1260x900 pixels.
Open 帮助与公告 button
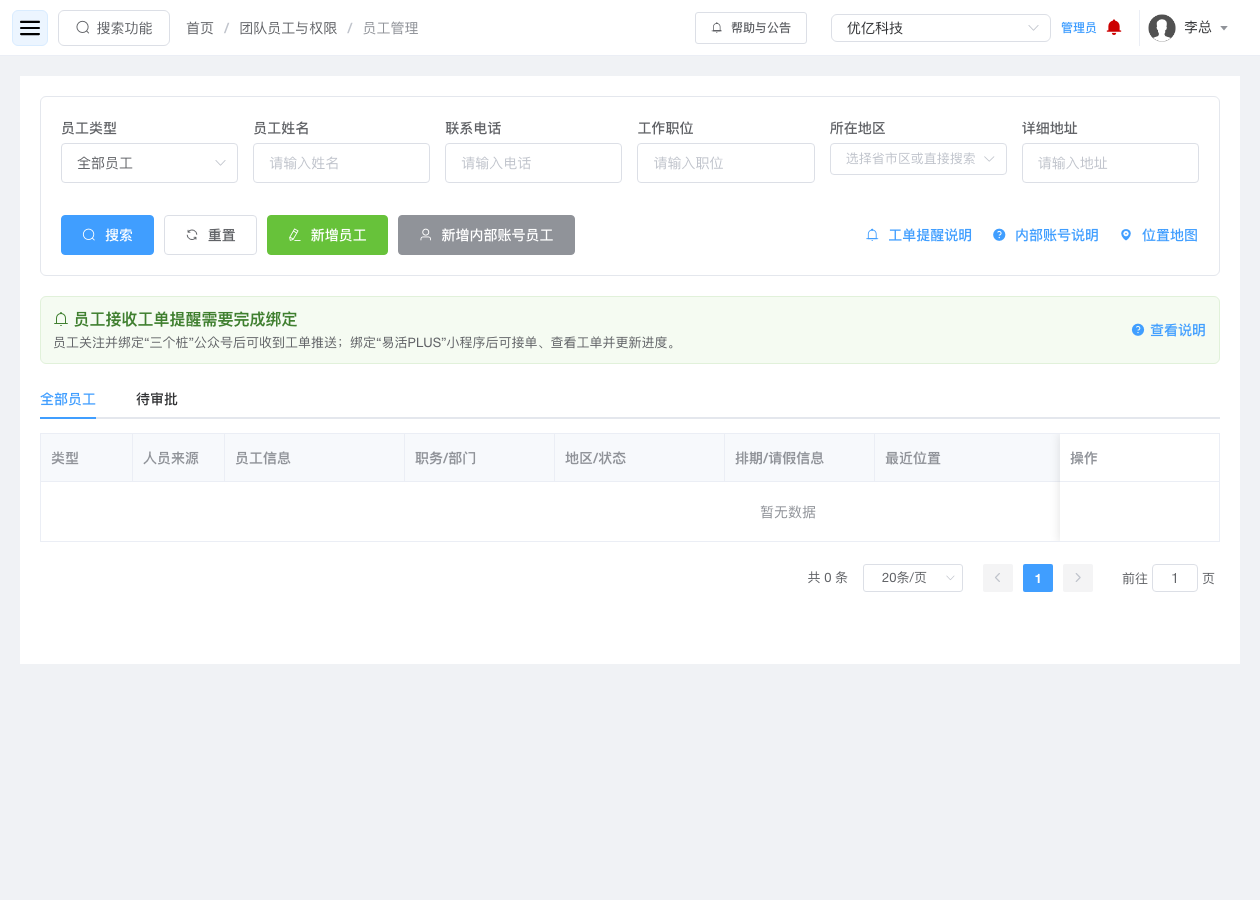coord(751,28)
